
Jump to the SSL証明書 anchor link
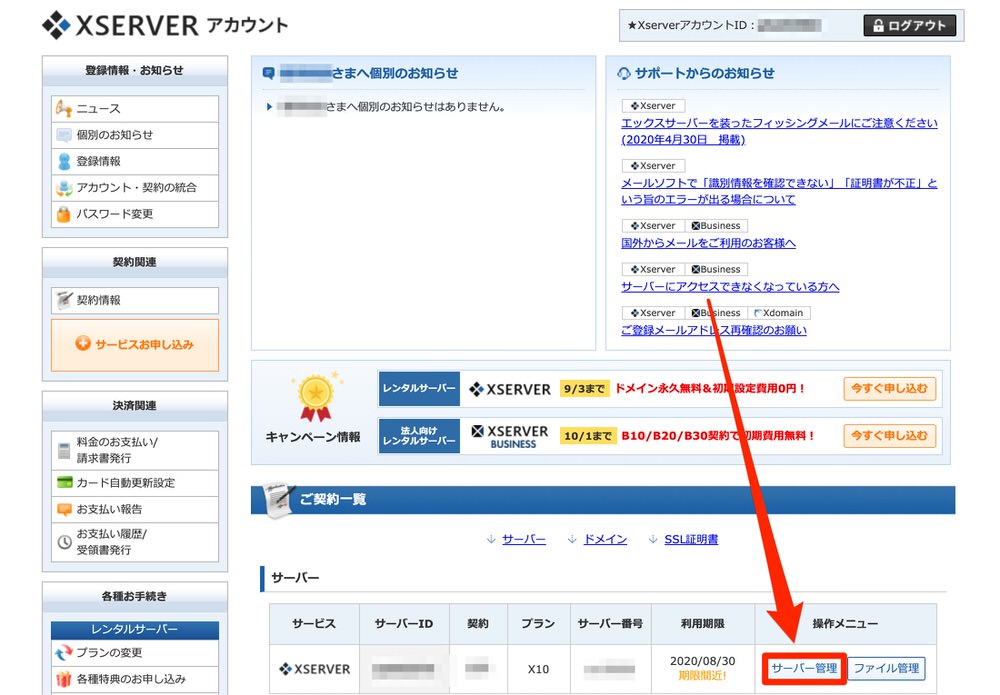tap(691, 539)
